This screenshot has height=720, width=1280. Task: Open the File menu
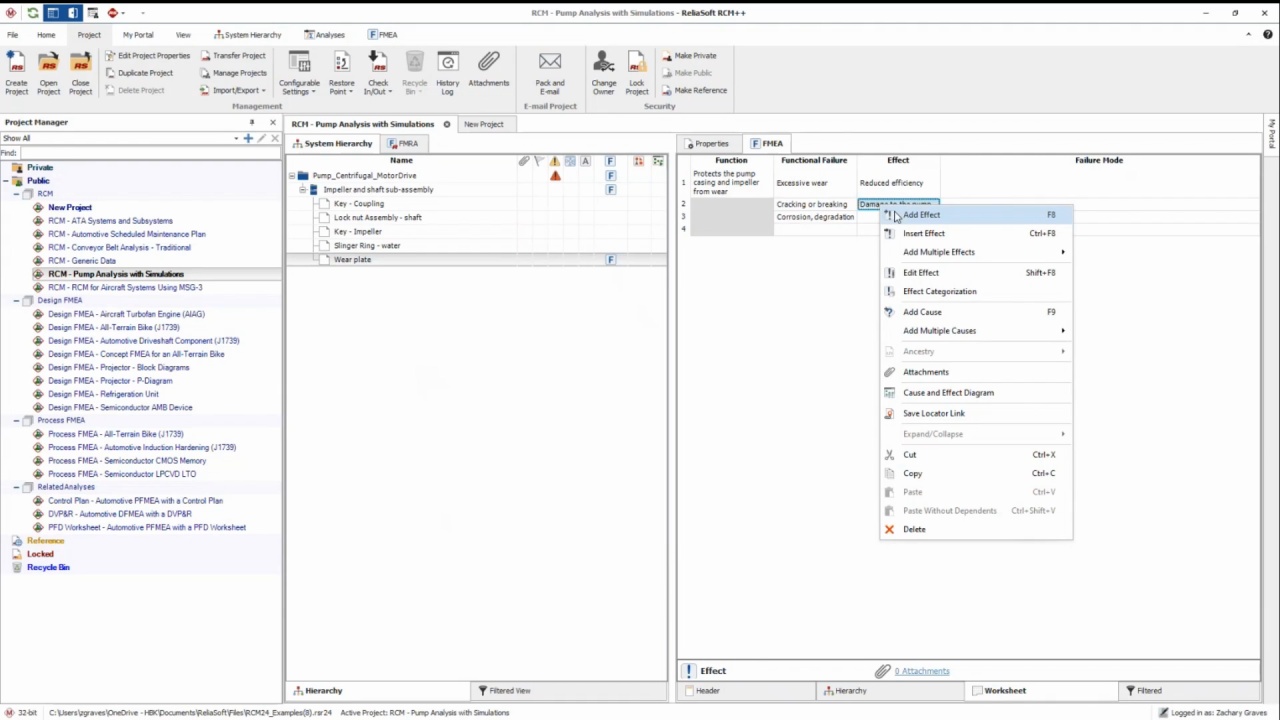13,35
